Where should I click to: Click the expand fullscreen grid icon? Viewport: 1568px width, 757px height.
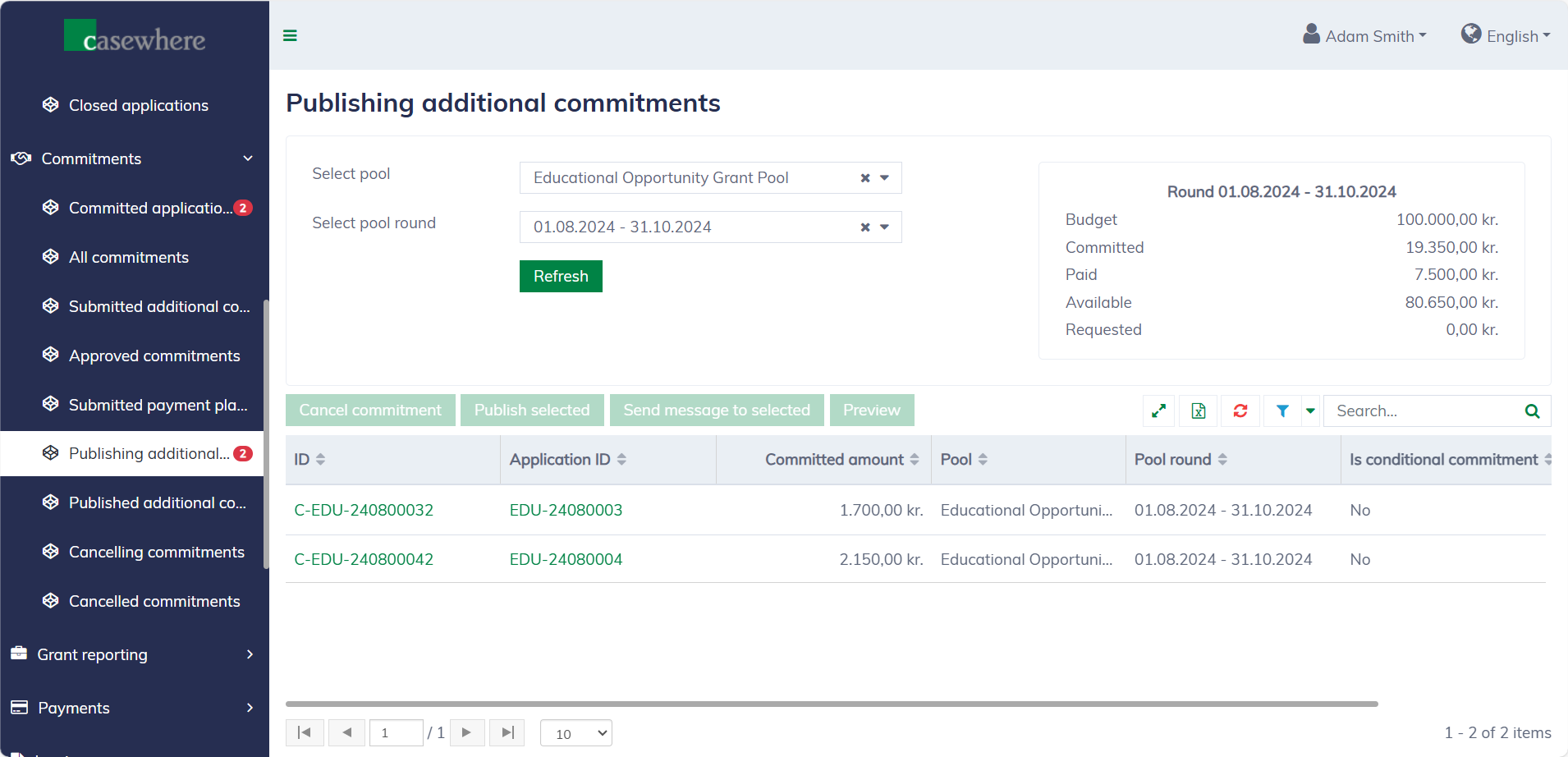click(x=1158, y=411)
